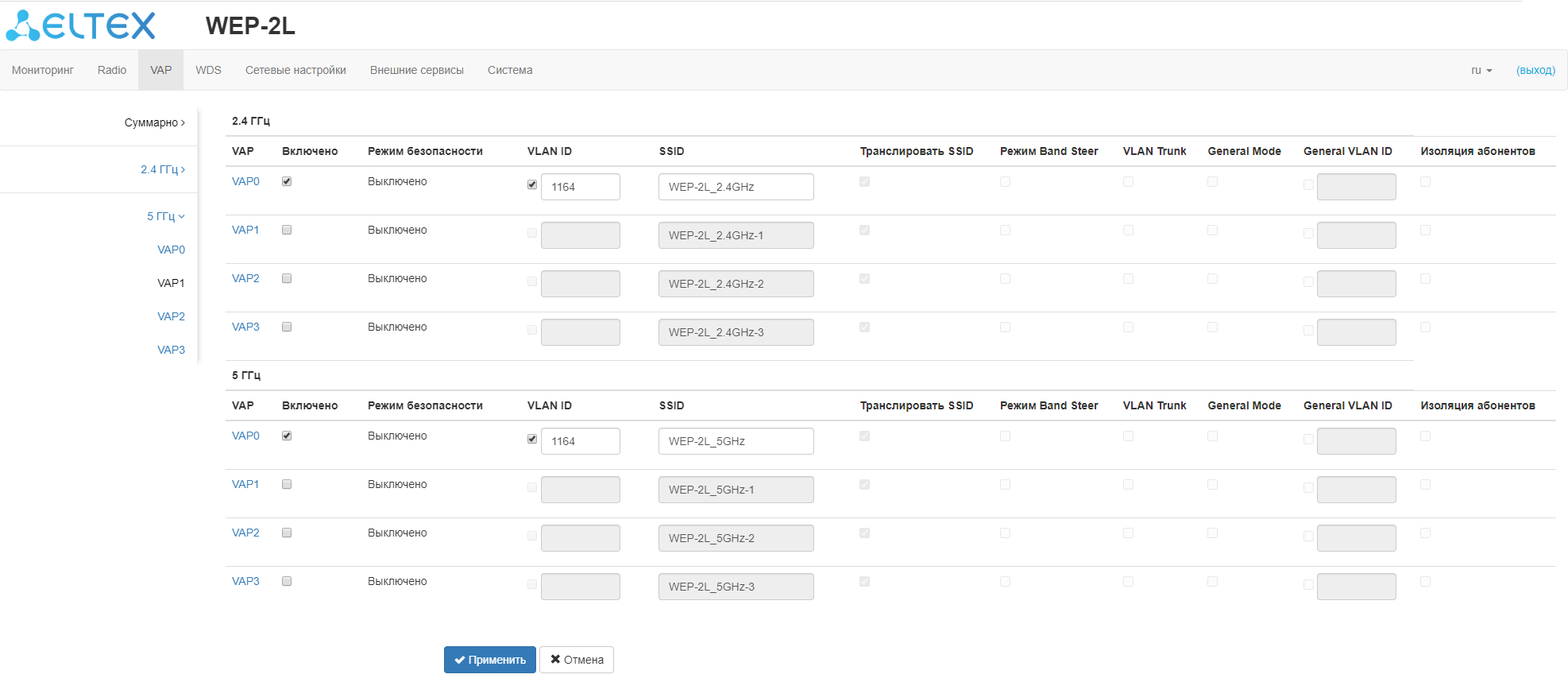1568x682 pixels.
Task: Click the VLAN ID field for 5 GHz VAP0
Action: click(x=580, y=441)
